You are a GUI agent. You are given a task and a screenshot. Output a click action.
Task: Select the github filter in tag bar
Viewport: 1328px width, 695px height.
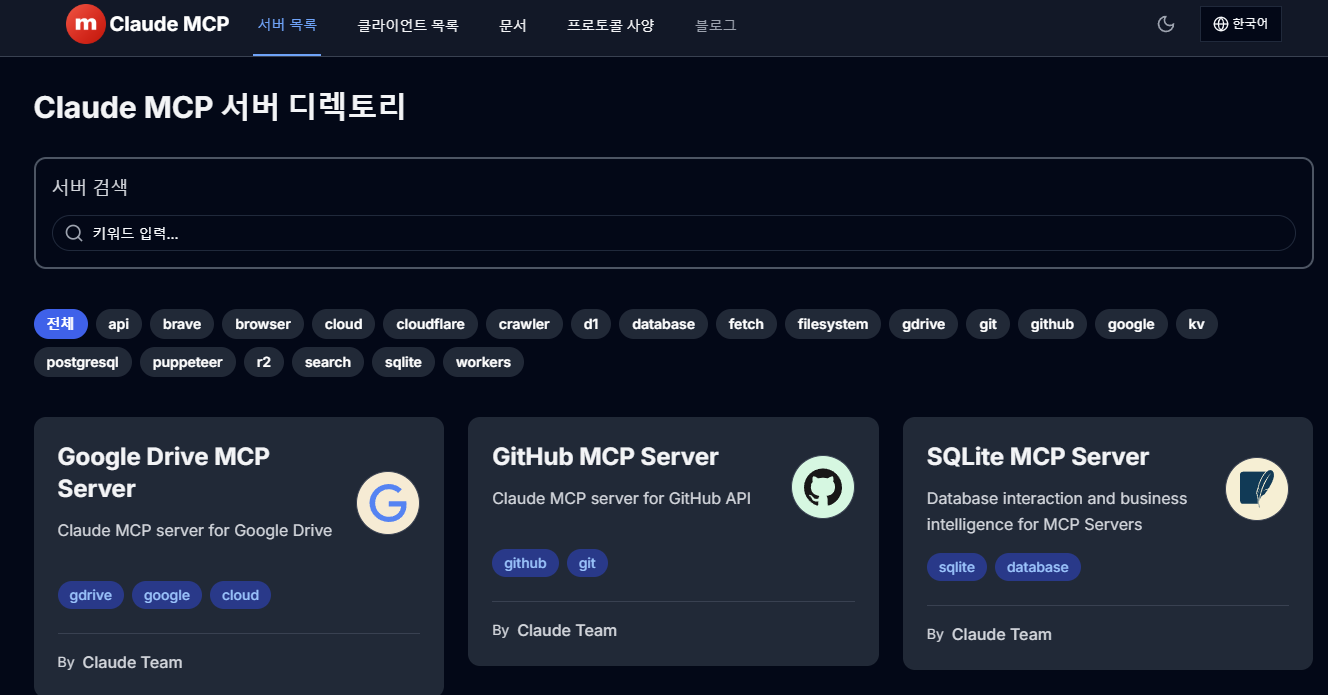[x=1052, y=324]
